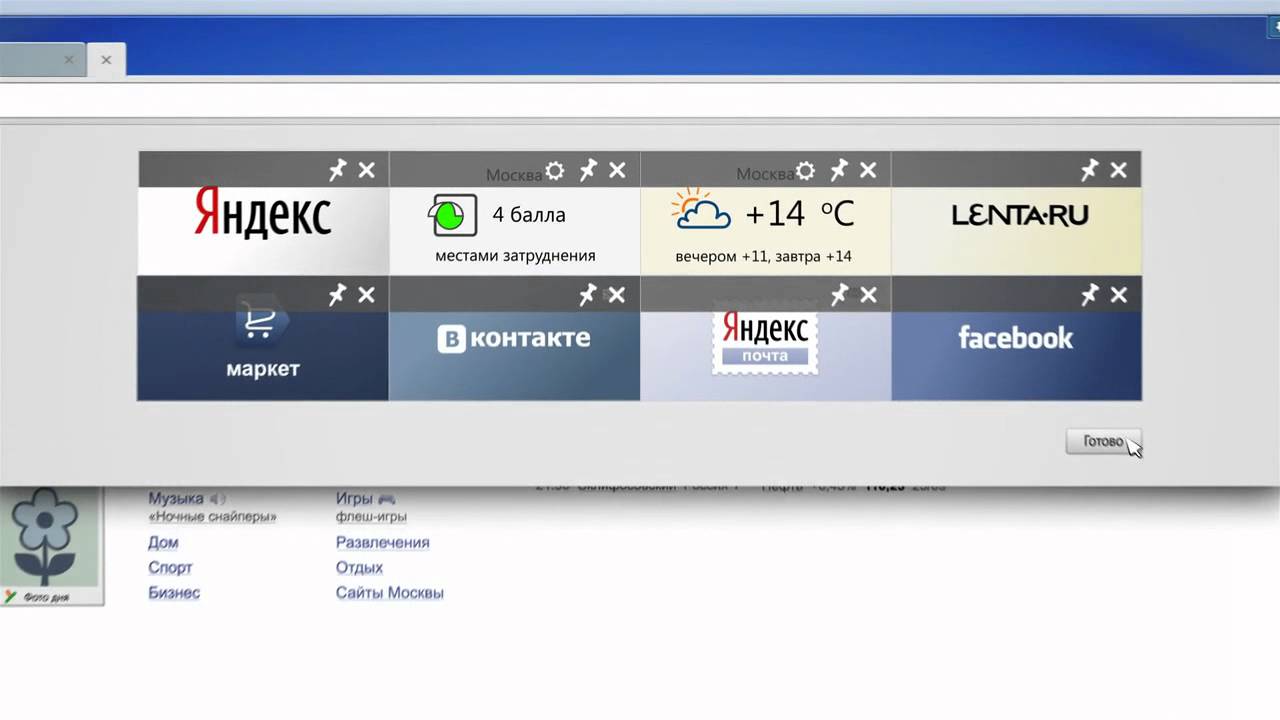This screenshot has height=720, width=1280.
Task: Pin the weather +14 °C tile
Action: [x=840, y=170]
